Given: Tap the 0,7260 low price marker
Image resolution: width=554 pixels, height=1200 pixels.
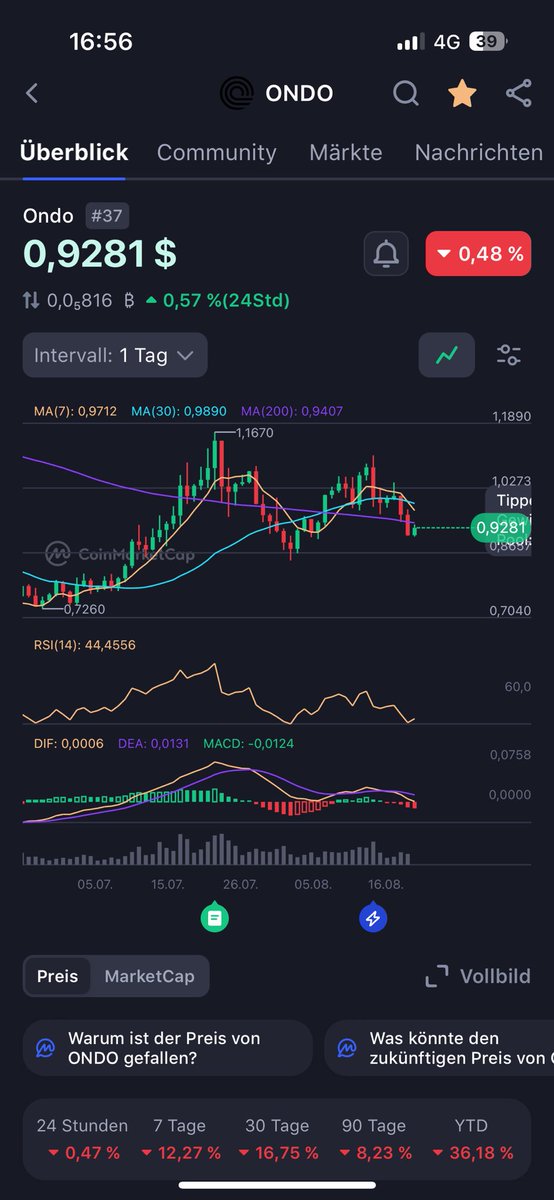Looking at the screenshot, I should click(84, 608).
